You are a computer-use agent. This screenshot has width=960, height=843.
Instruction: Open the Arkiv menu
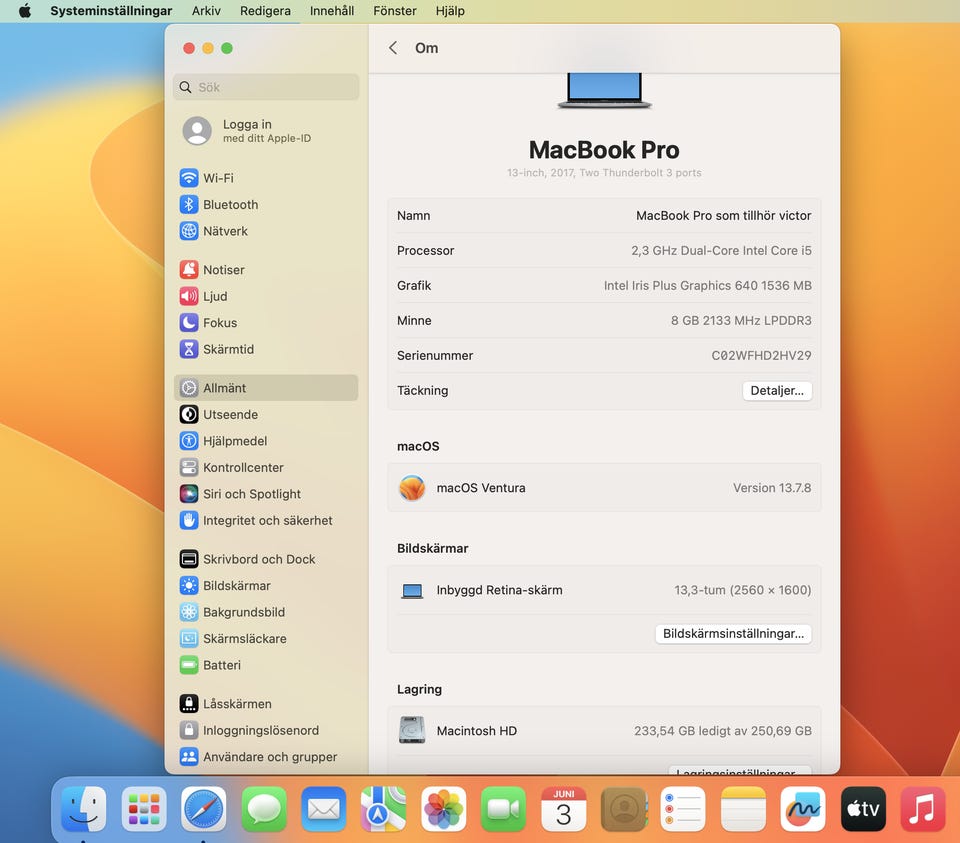206,11
